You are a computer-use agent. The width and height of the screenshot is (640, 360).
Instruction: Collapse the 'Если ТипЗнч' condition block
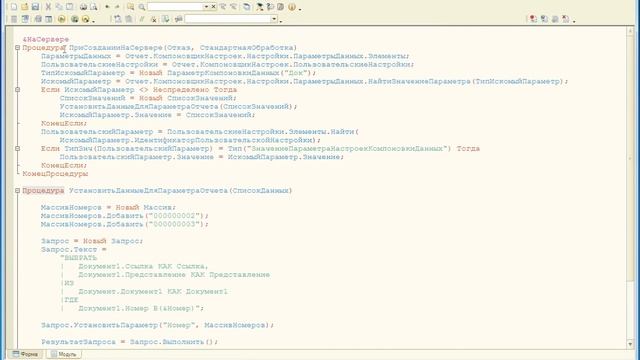(17, 149)
